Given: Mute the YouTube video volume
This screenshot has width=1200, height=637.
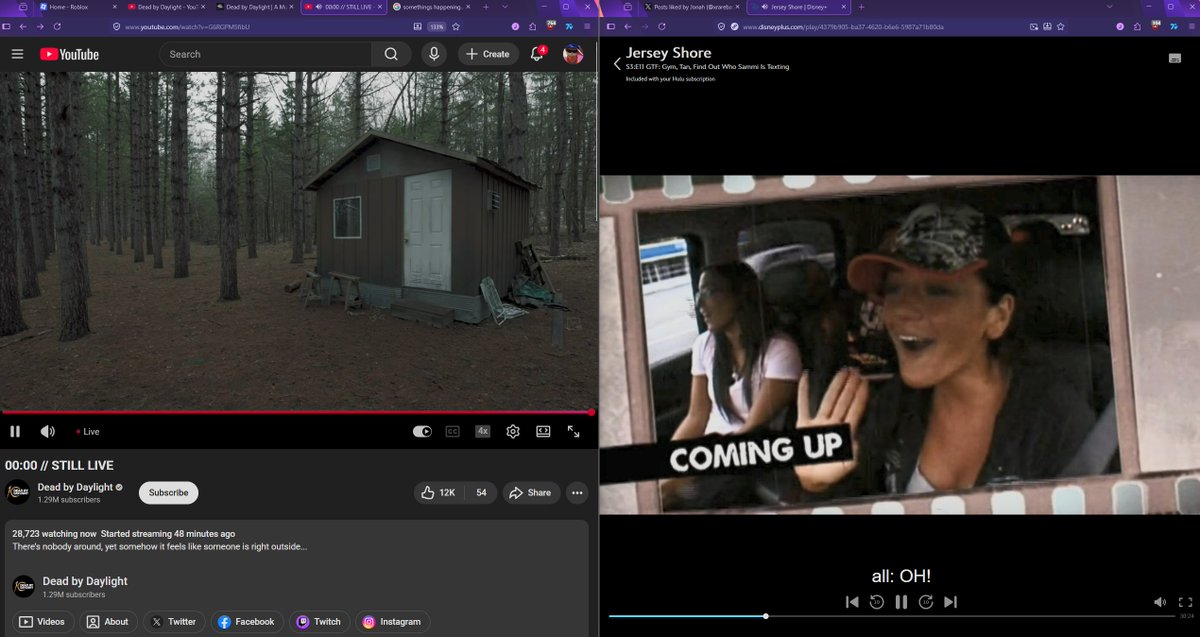Looking at the screenshot, I should point(47,431).
